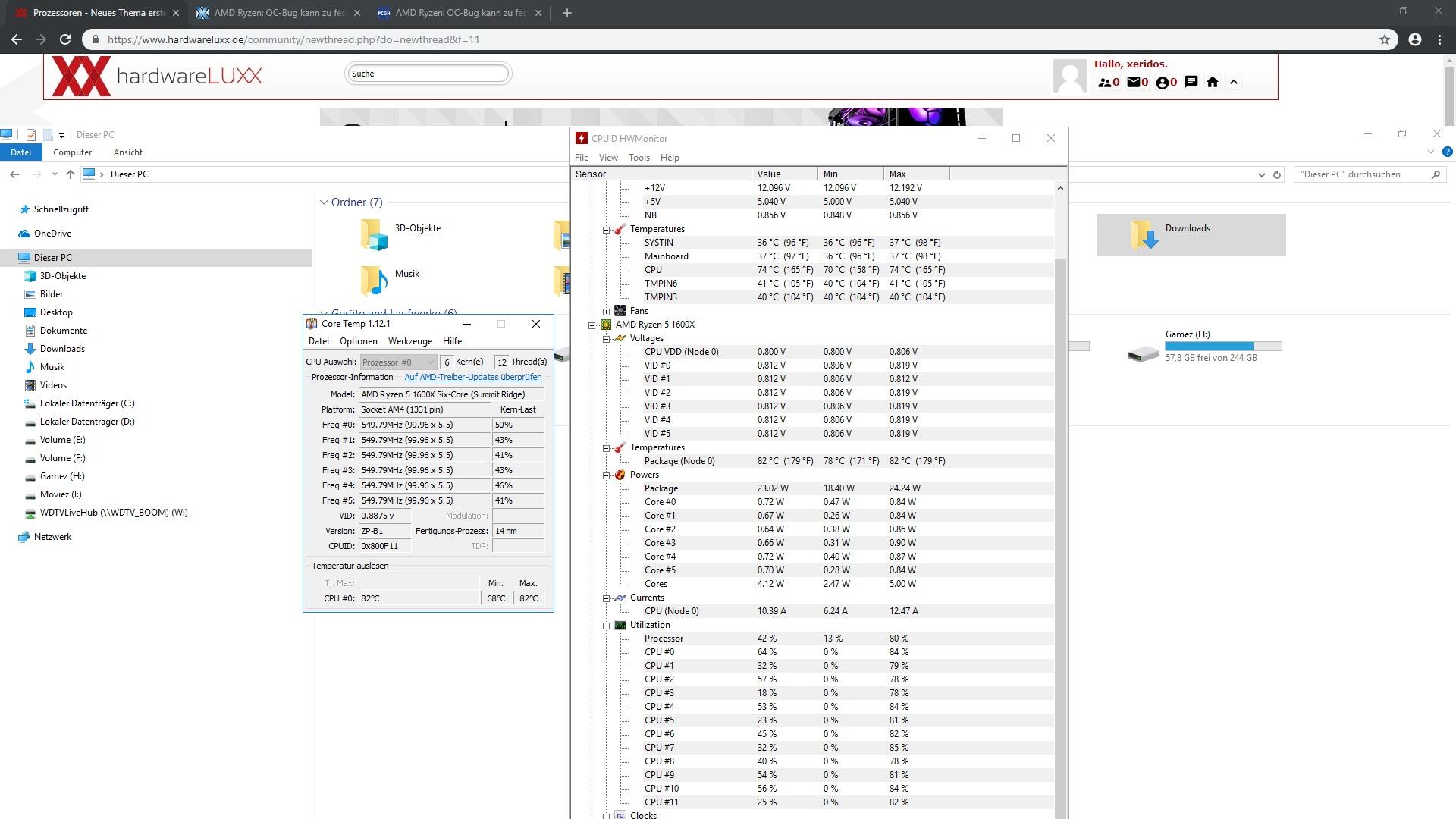
Task: Click the user avatar placeholder
Action: [x=1070, y=77]
